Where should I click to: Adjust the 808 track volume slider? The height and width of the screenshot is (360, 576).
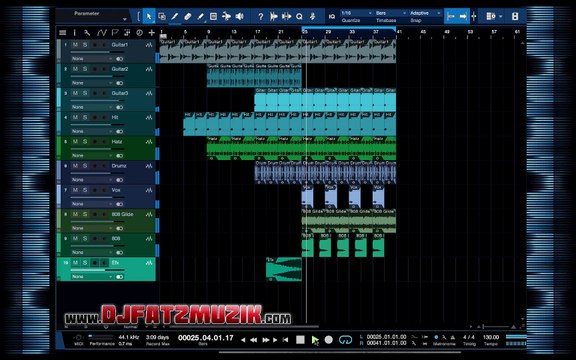[x=97, y=246]
